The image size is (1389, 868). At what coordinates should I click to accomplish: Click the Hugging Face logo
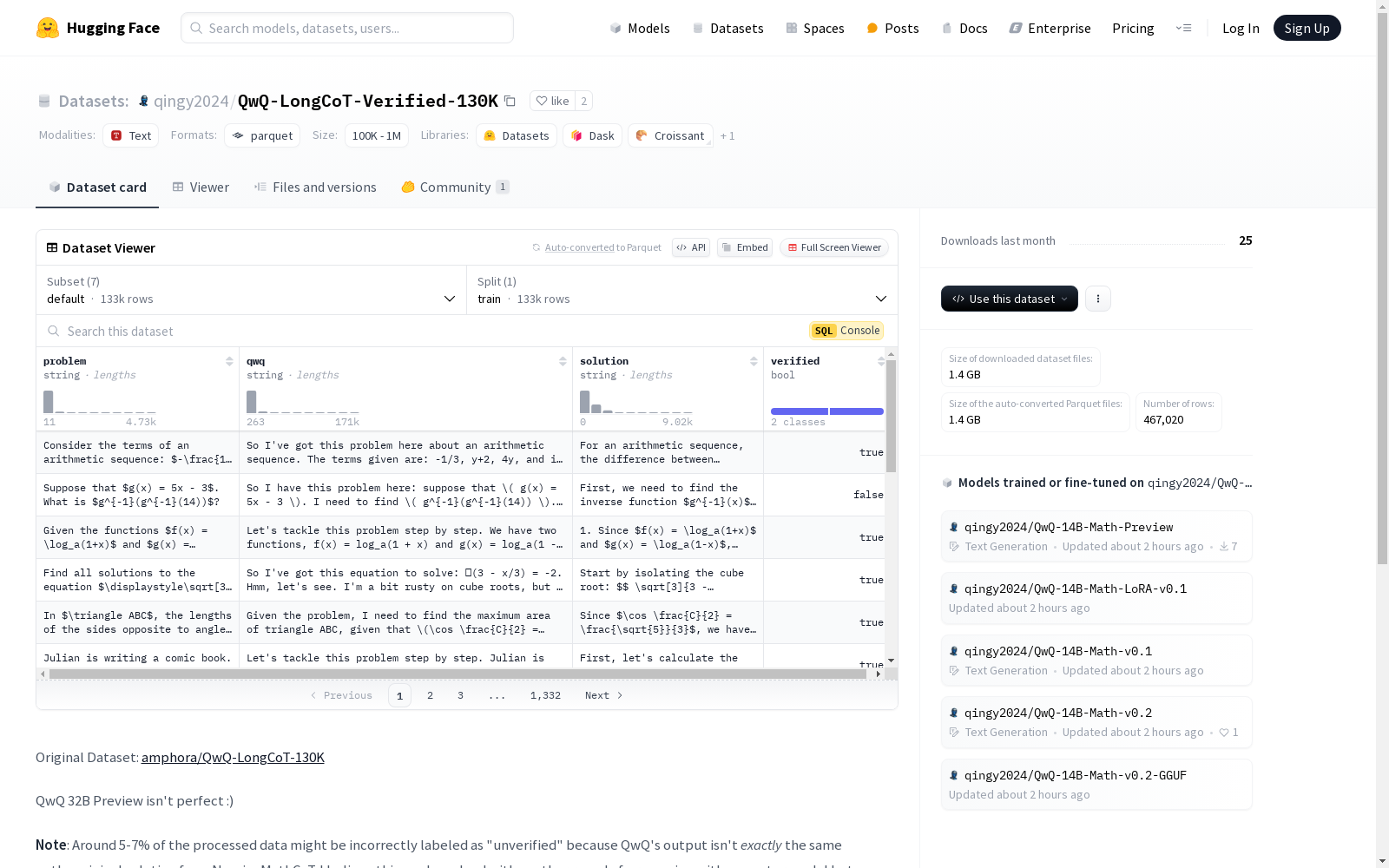(x=97, y=28)
